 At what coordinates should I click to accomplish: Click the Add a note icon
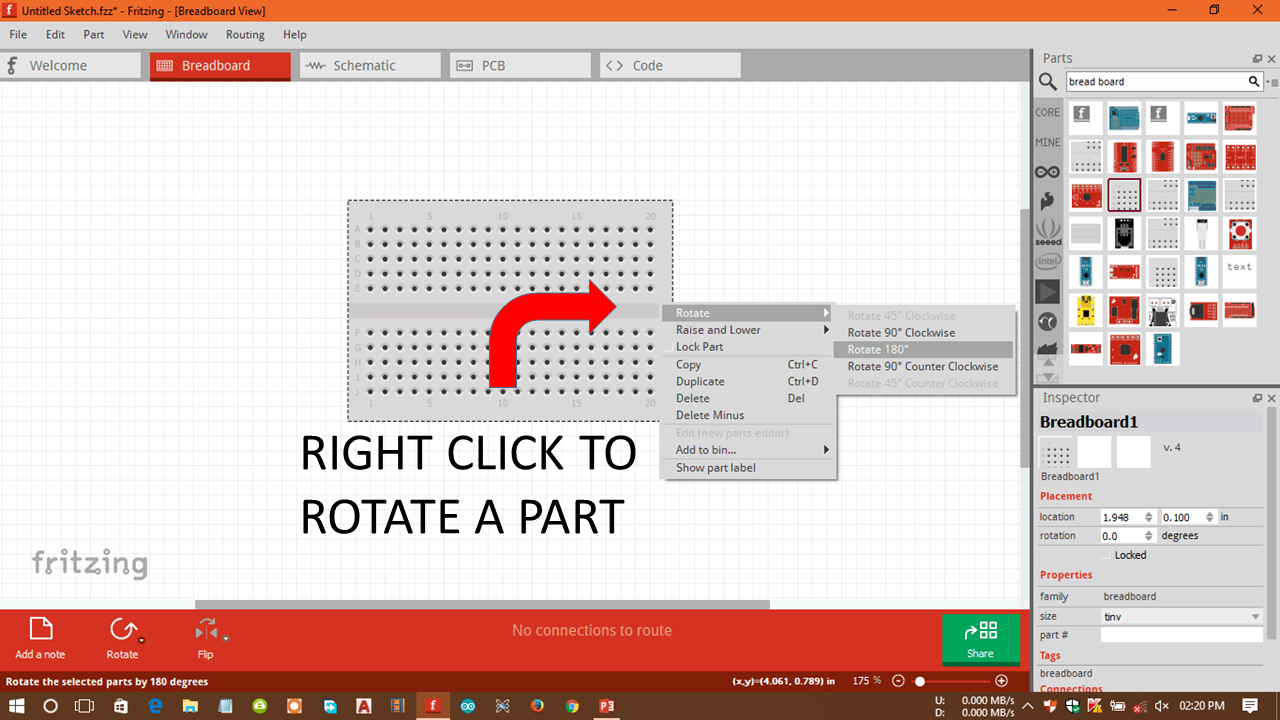pos(40,630)
